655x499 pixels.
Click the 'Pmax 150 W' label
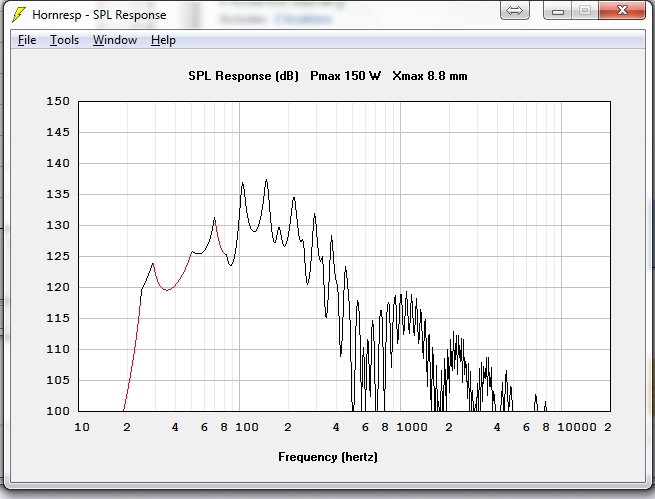(345, 76)
